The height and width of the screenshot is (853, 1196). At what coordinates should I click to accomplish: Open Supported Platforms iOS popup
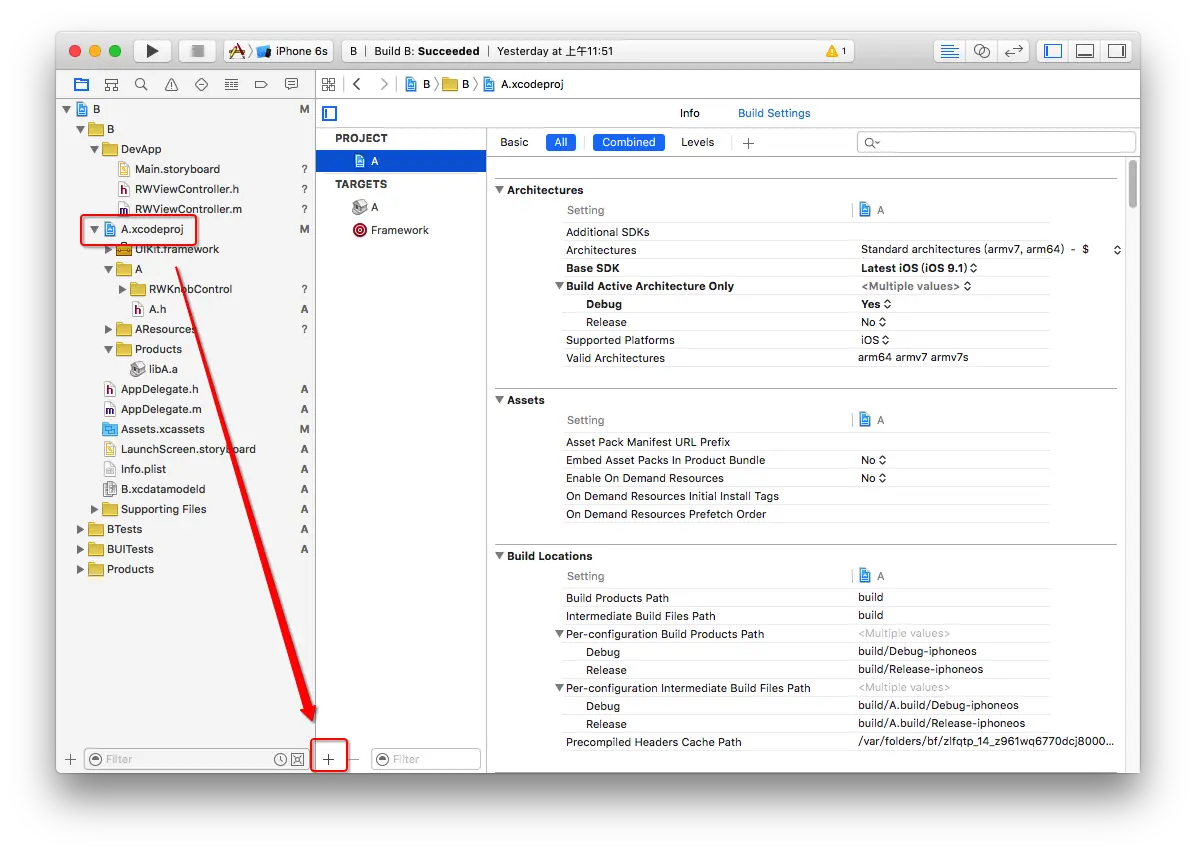coord(875,340)
